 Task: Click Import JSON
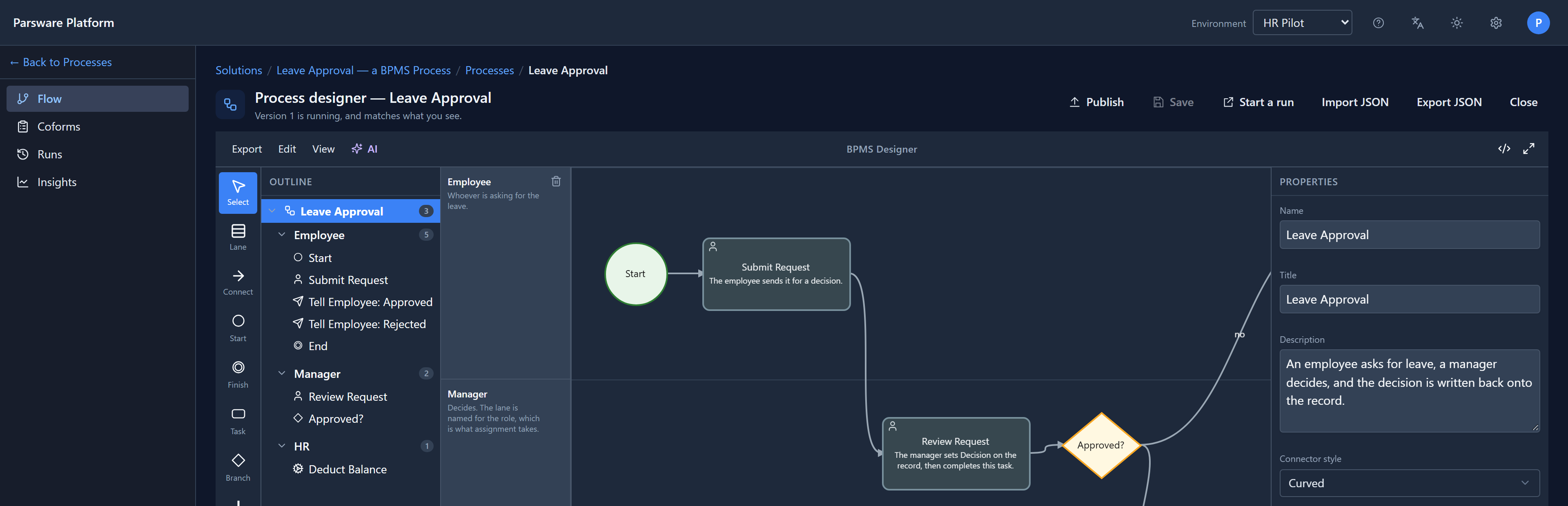(x=1355, y=102)
